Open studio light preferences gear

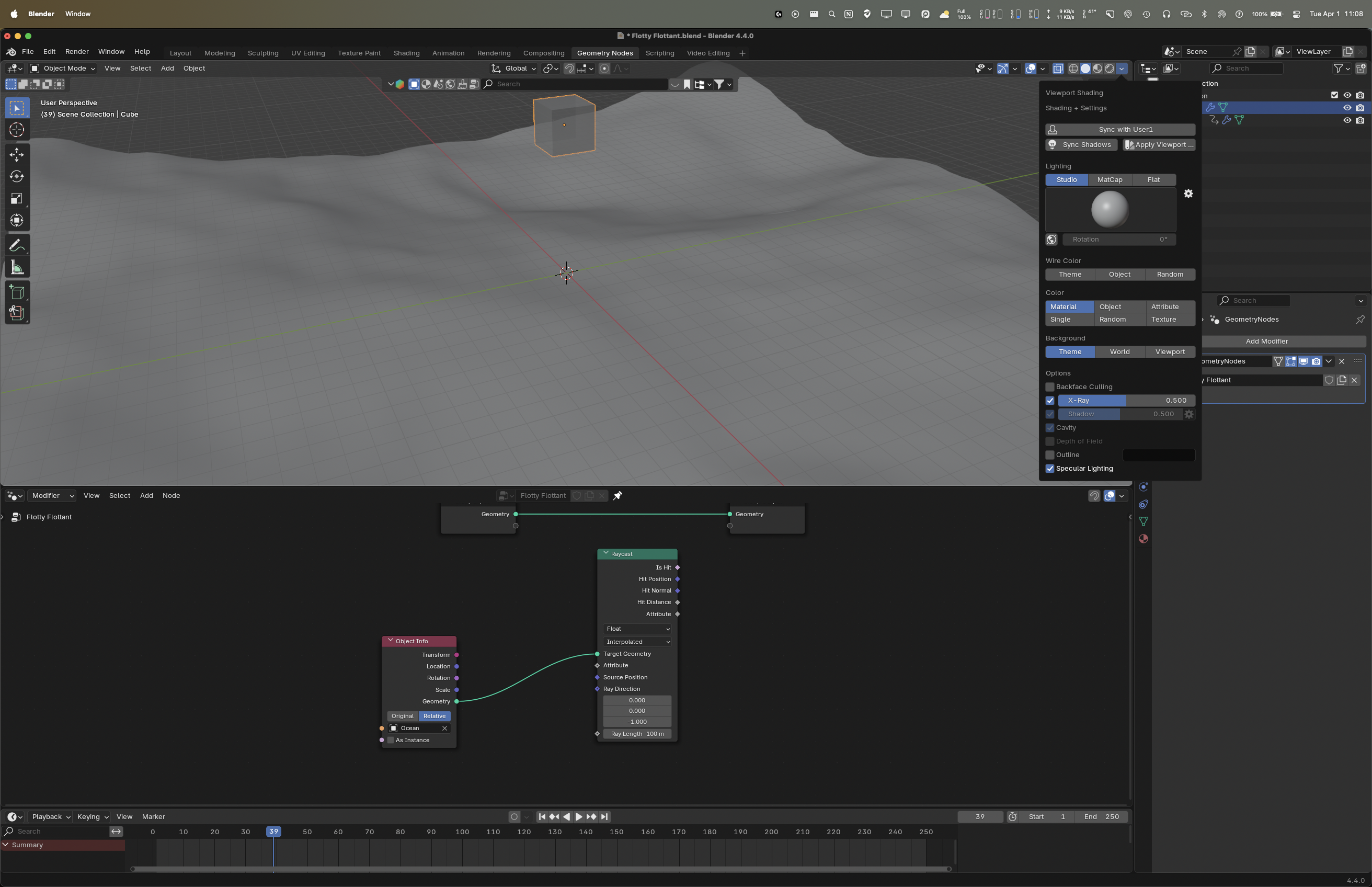tap(1188, 194)
